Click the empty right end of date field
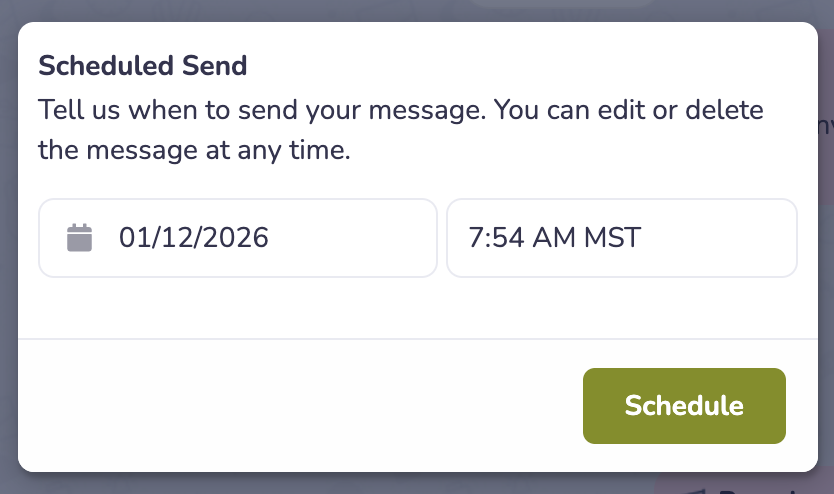 (390, 238)
